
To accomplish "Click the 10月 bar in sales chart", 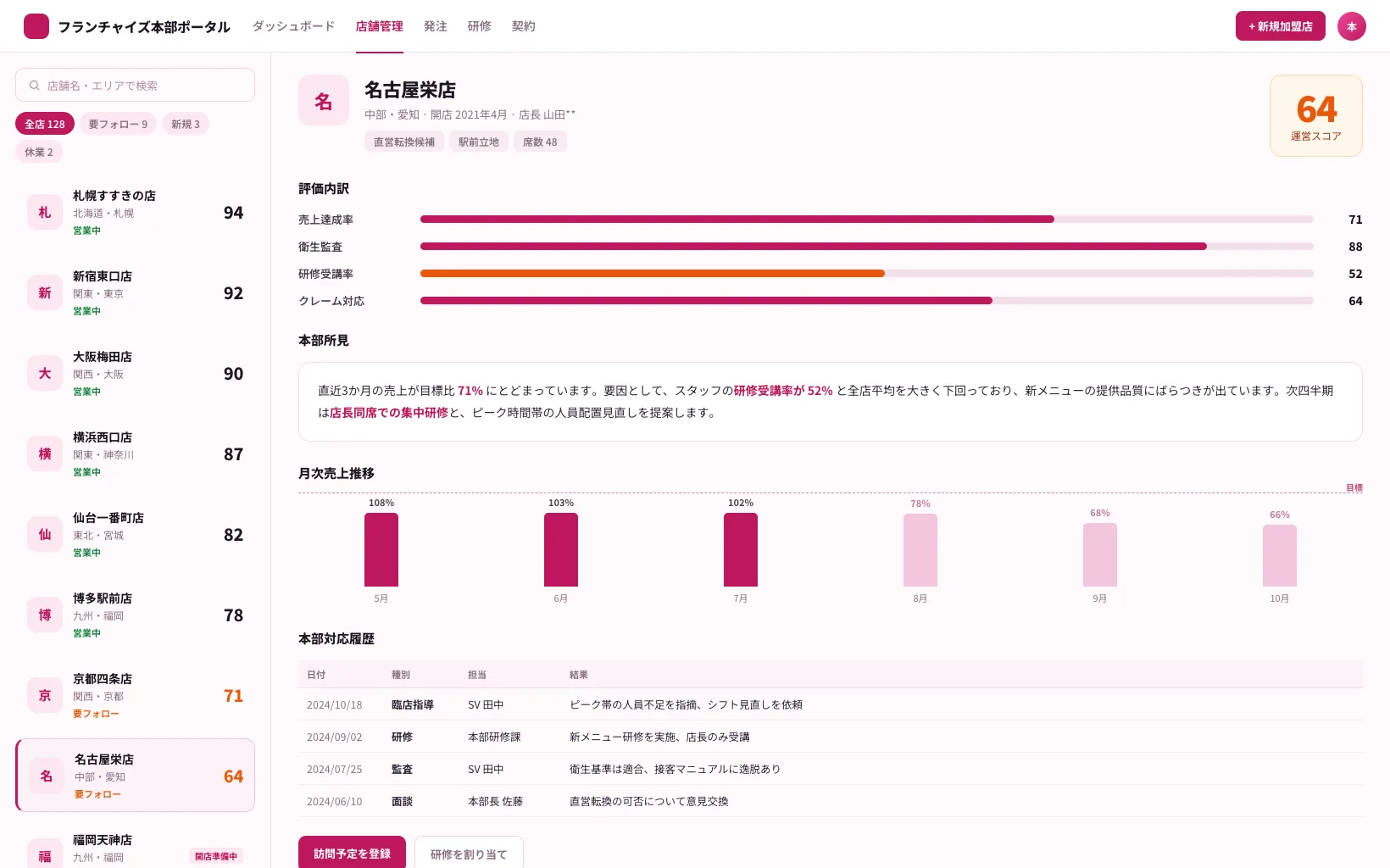I will 1280,555.
